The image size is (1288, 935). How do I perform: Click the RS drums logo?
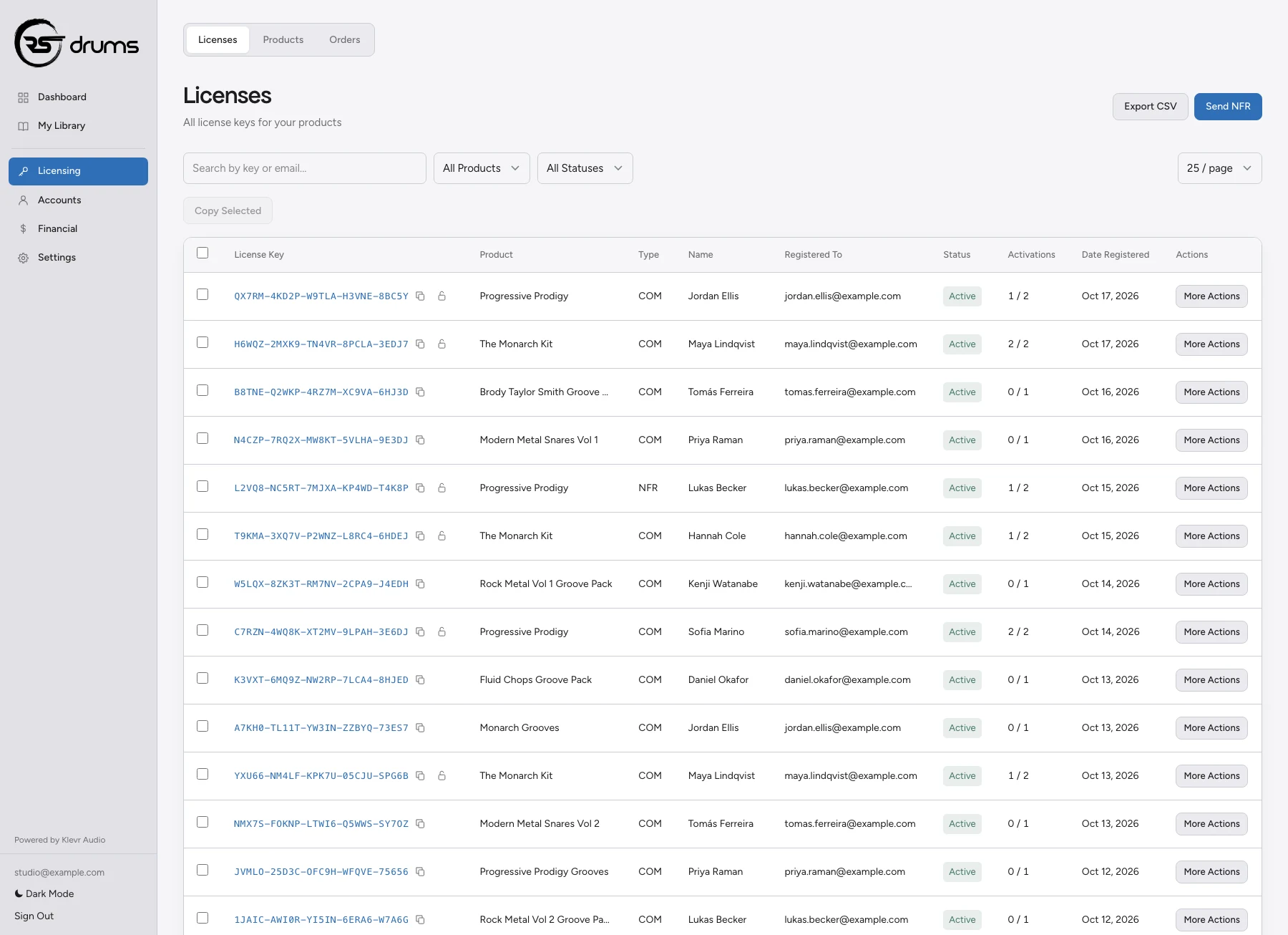[77, 43]
